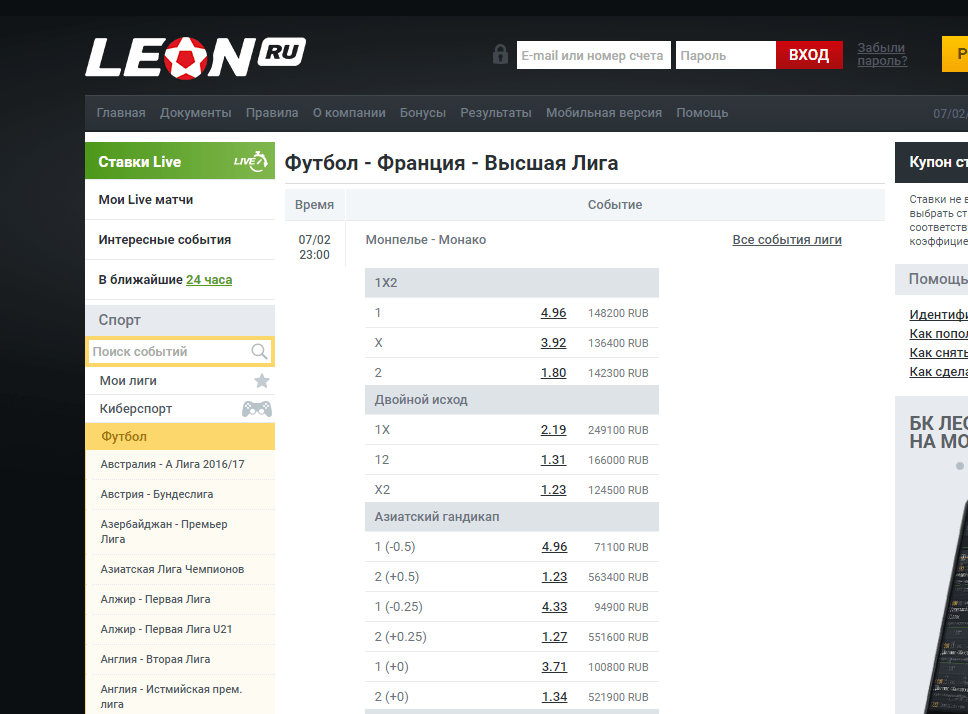The image size is (968, 714).
Task: Select Австралия - А Лига 2016/17
Action: [x=172, y=464]
